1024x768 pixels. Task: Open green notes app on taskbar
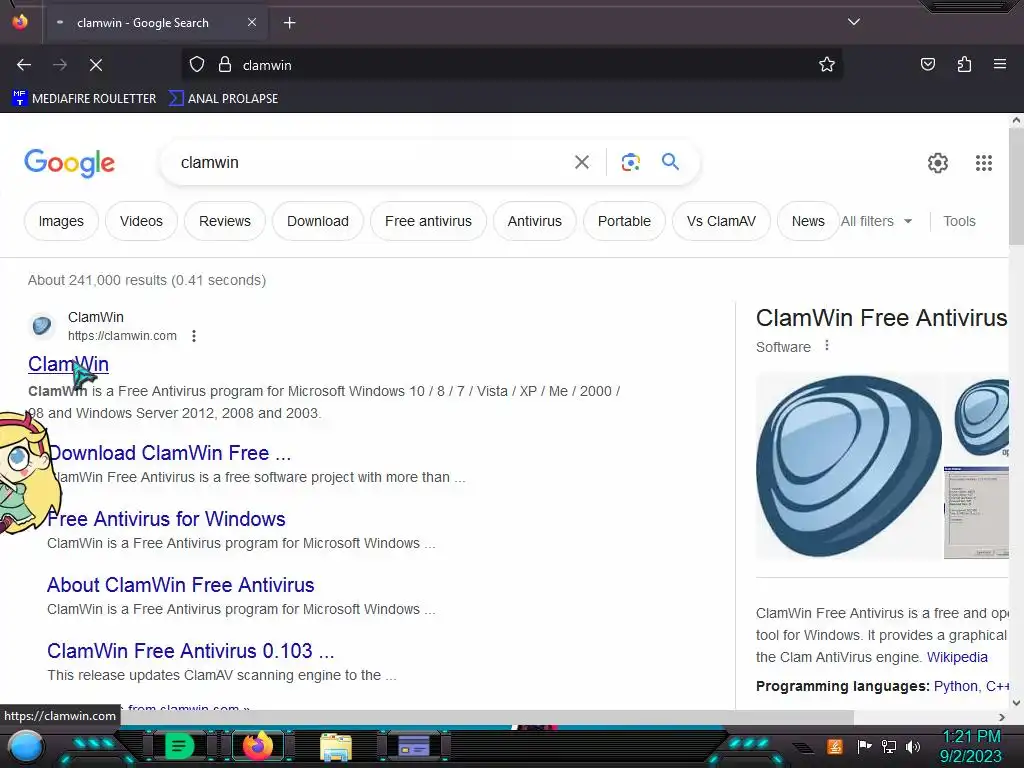[x=179, y=745]
